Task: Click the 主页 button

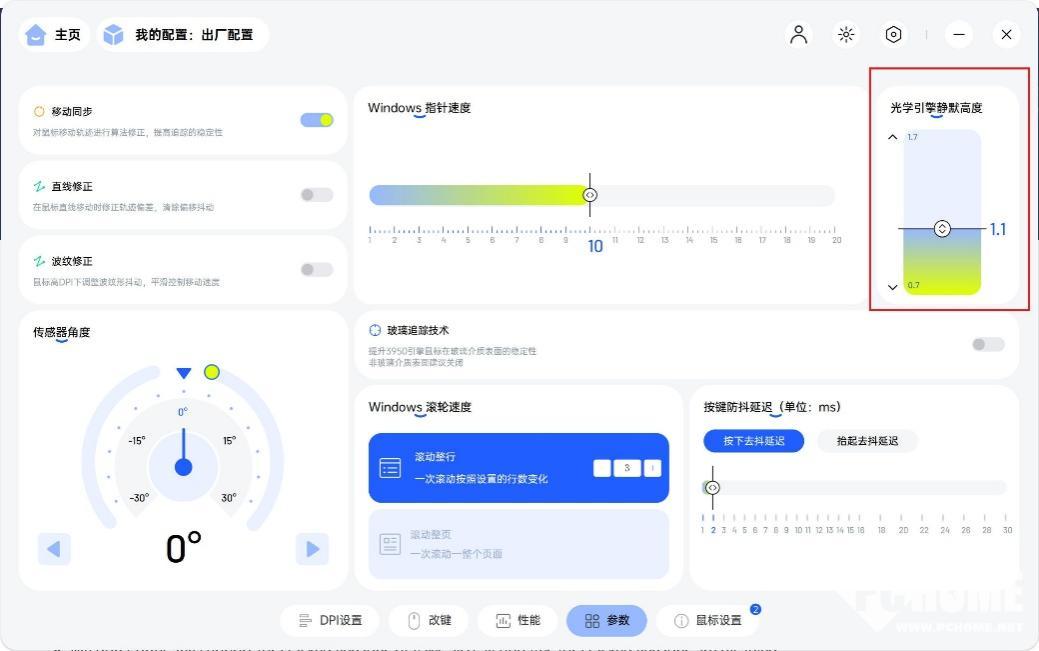Action: coord(53,34)
